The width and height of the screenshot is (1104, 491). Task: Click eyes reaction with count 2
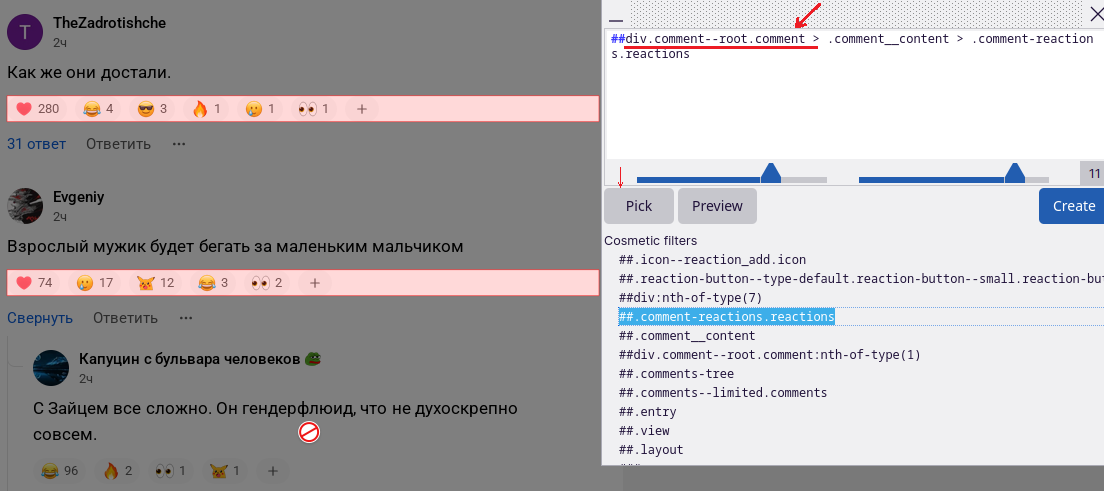point(267,283)
